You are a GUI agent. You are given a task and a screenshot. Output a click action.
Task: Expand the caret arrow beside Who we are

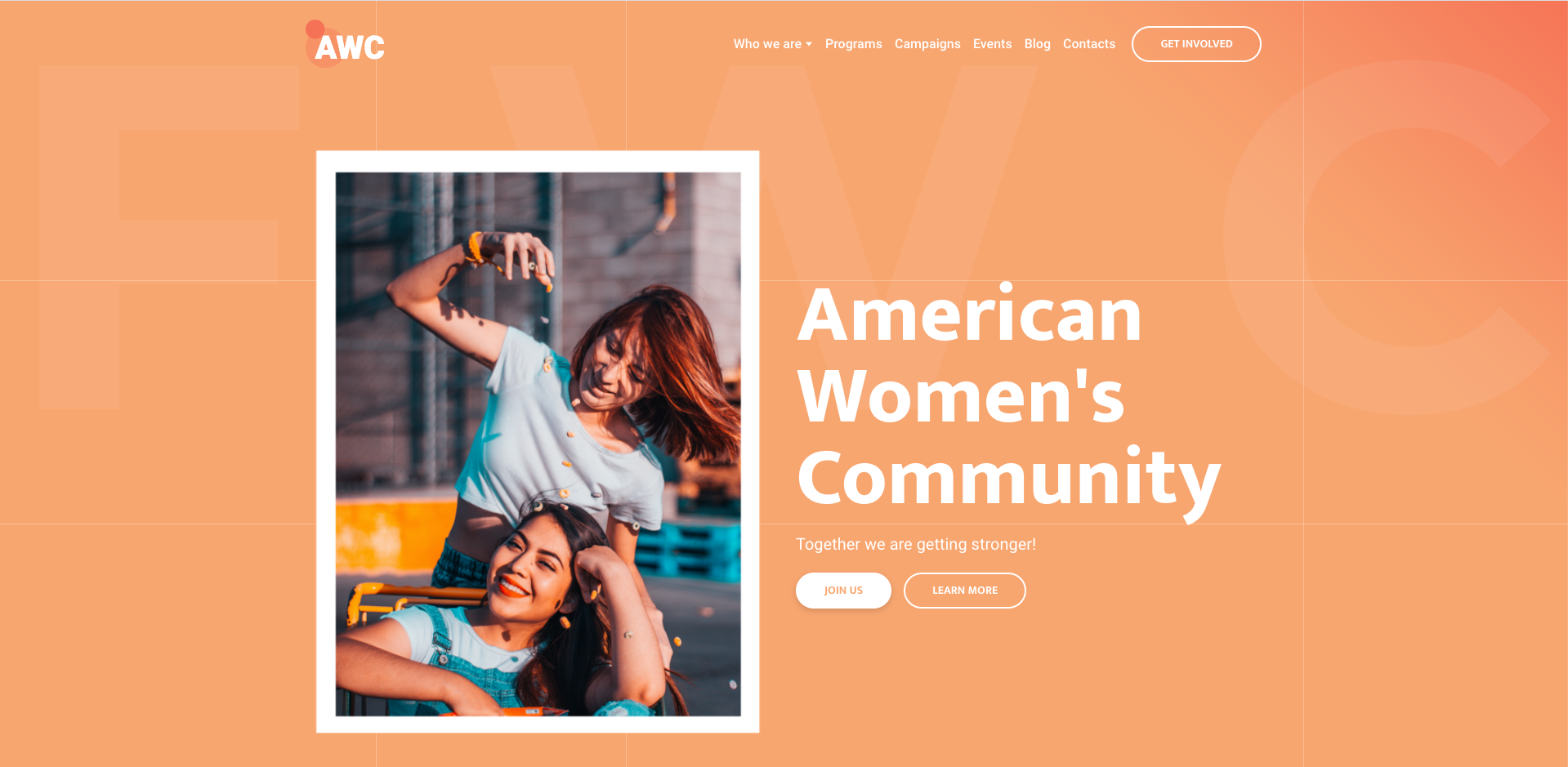point(809,44)
